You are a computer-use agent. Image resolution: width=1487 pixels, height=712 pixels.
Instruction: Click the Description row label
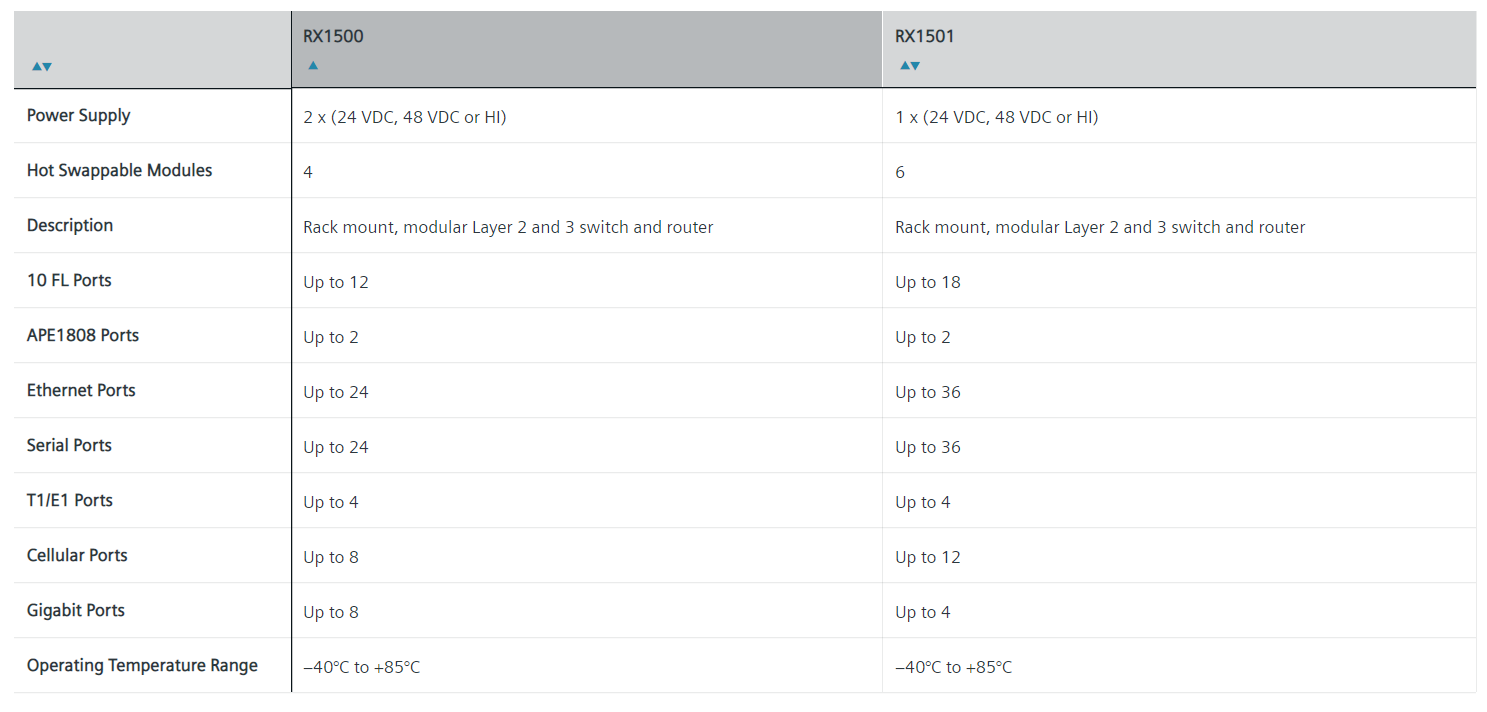point(70,225)
